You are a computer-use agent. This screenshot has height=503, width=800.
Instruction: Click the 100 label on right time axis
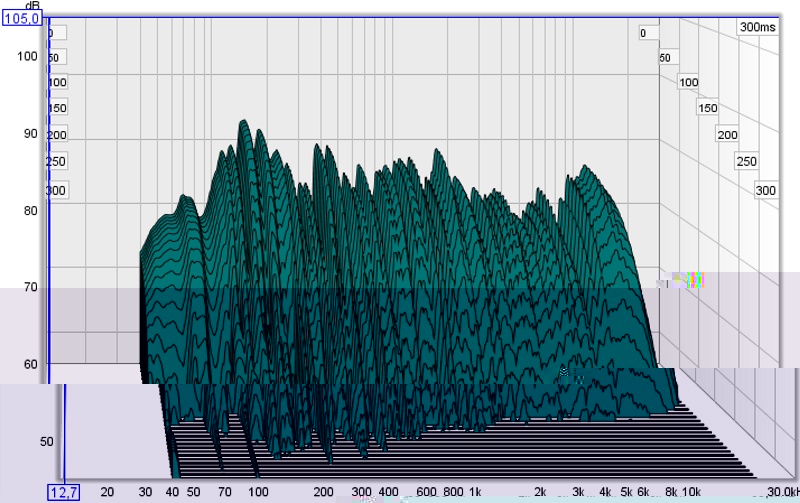click(x=688, y=82)
